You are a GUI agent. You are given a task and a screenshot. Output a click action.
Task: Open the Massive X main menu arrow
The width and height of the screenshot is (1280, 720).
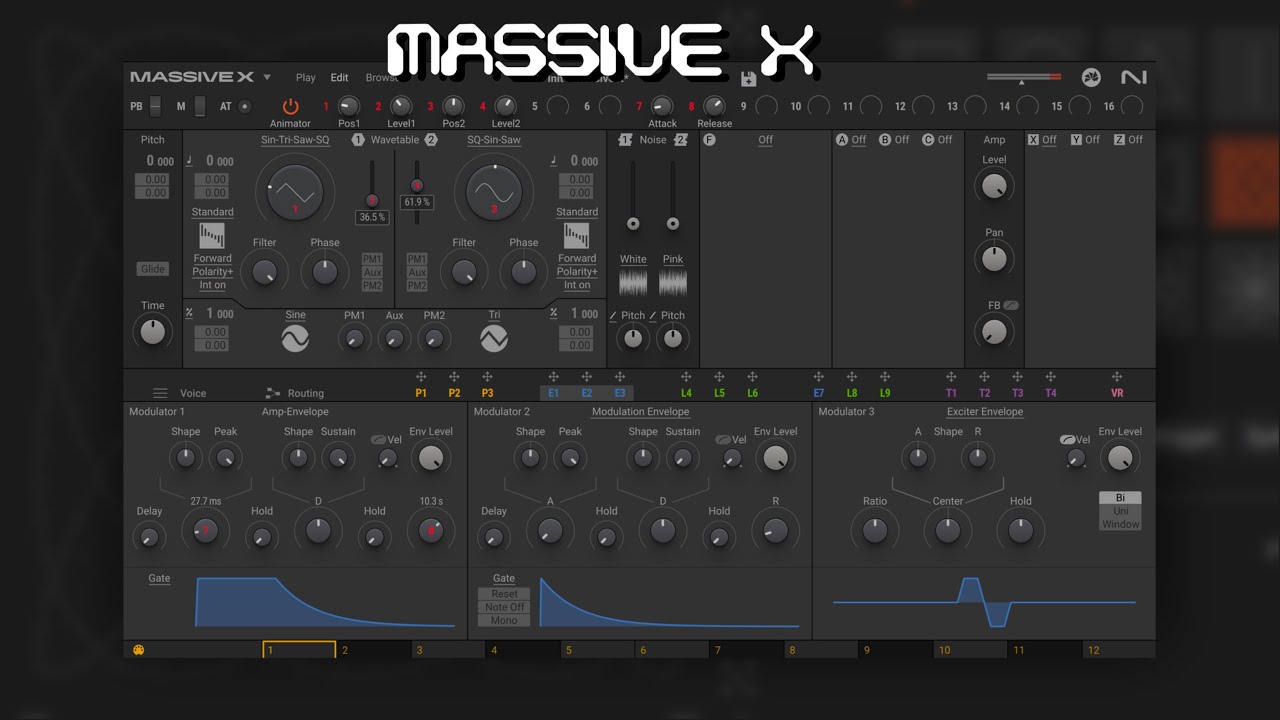click(x=267, y=77)
